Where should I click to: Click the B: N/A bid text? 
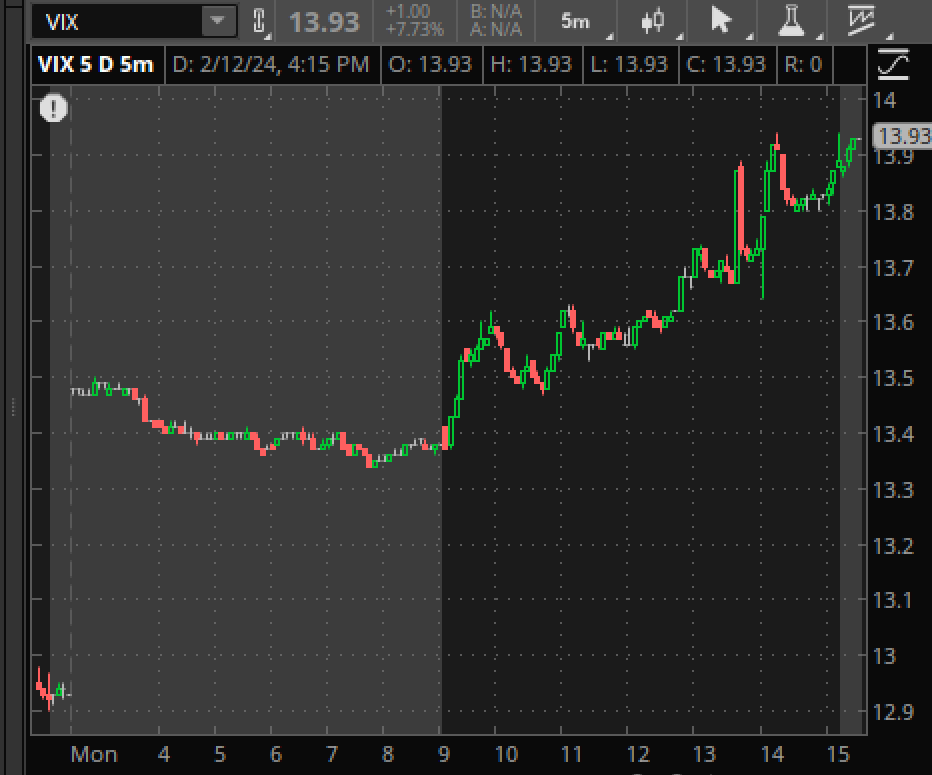pos(496,11)
